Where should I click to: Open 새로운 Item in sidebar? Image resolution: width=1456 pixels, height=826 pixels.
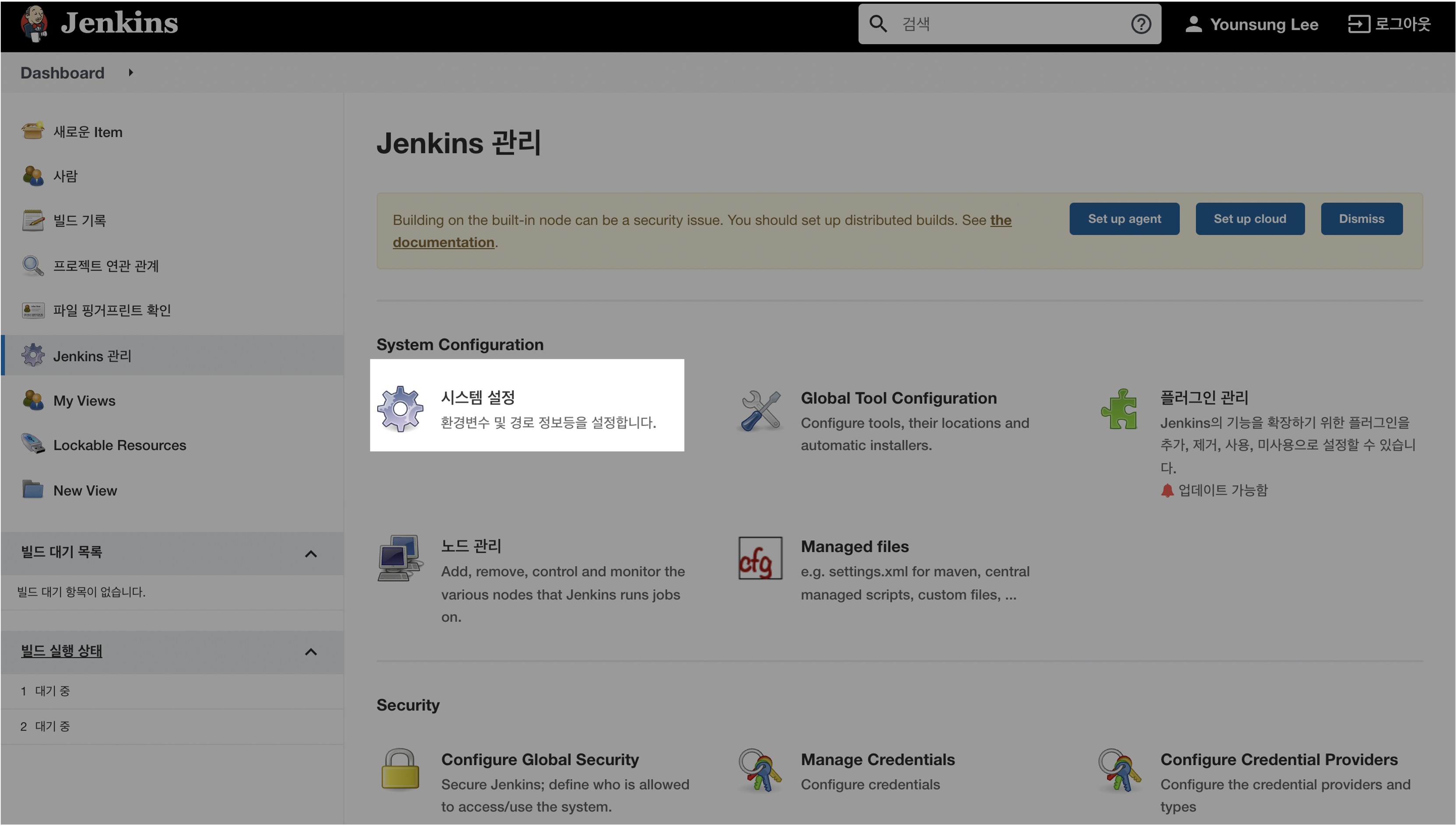(x=88, y=132)
